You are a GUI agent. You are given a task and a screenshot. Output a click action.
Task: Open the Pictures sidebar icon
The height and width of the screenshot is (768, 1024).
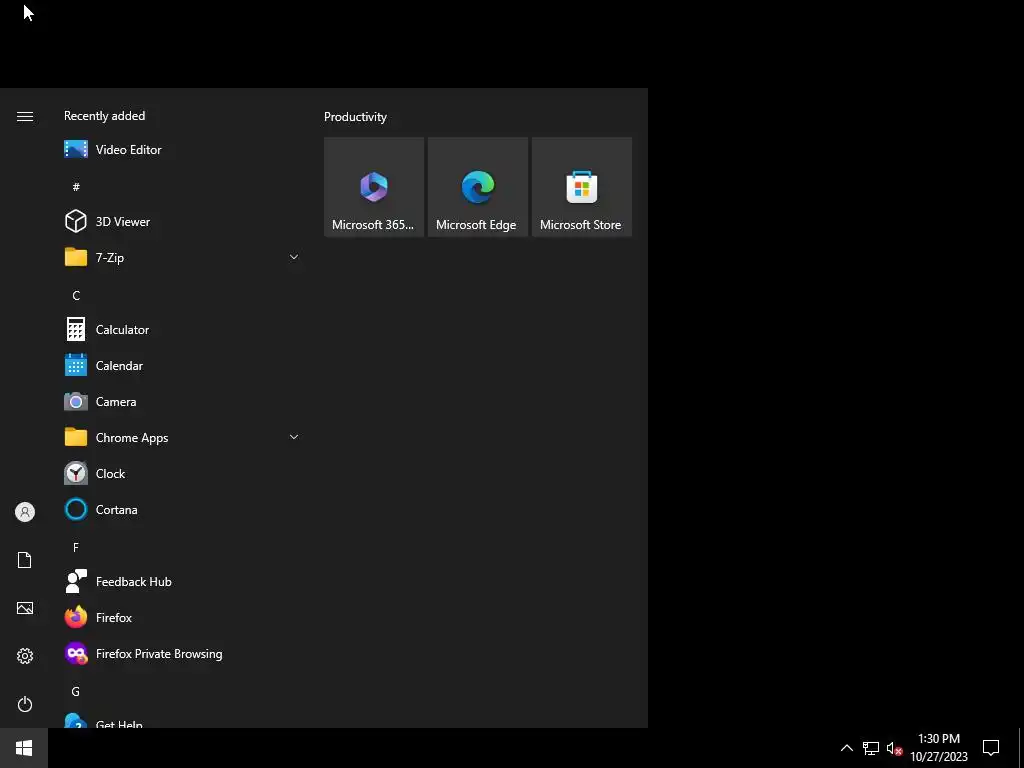[25, 608]
